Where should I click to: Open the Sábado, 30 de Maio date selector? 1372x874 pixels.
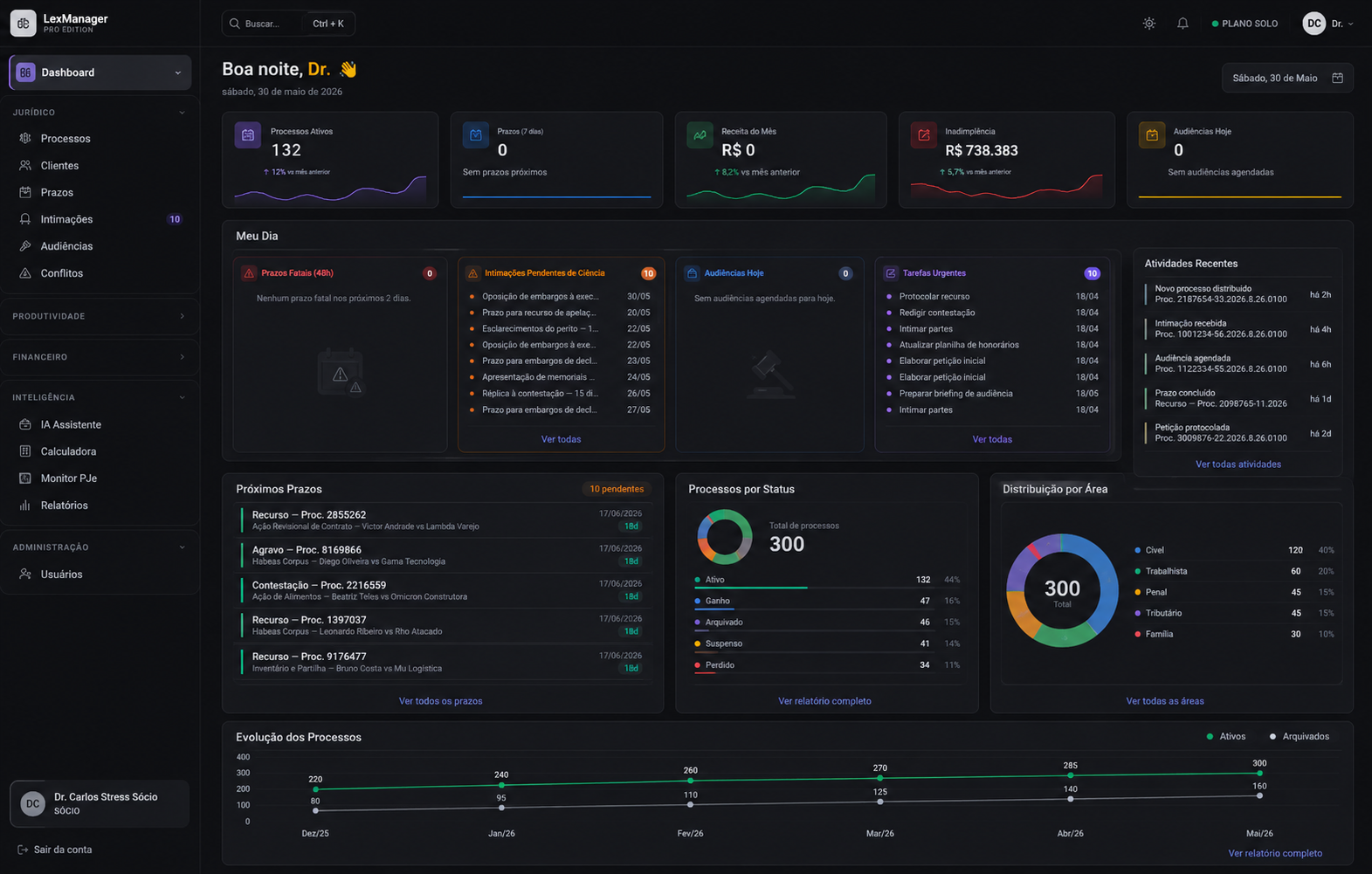[1287, 78]
